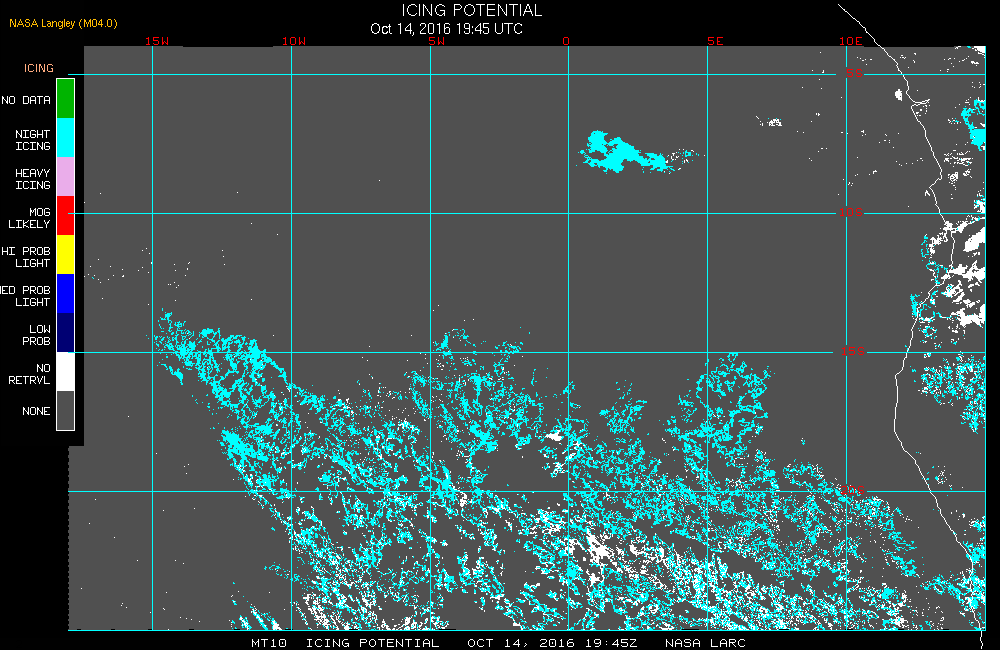Click the 'NIGHT ICING' legend text
The height and width of the screenshot is (650, 1000).
pos(33,140)
